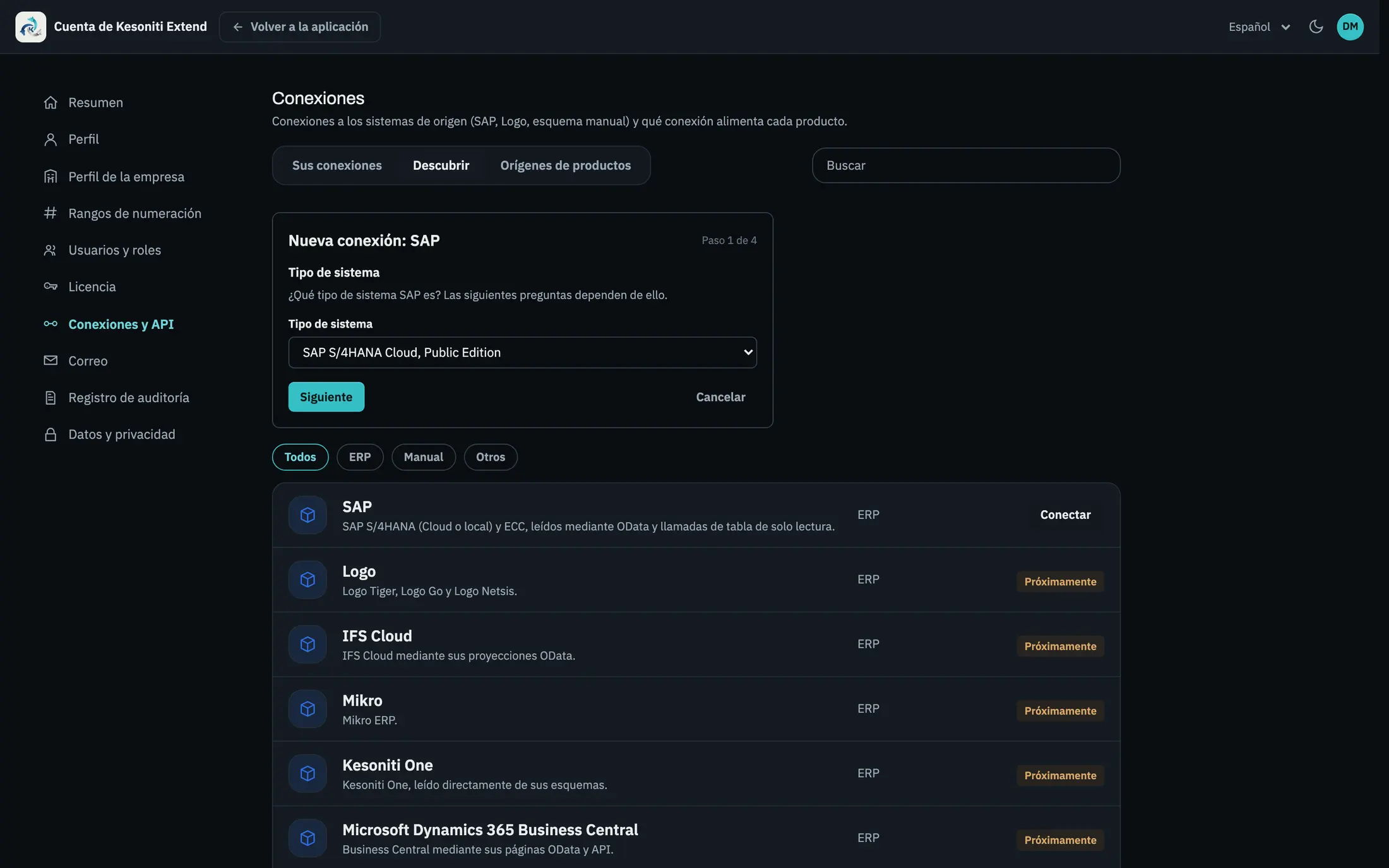Click the Siguiente button

(x=326, y=396)
